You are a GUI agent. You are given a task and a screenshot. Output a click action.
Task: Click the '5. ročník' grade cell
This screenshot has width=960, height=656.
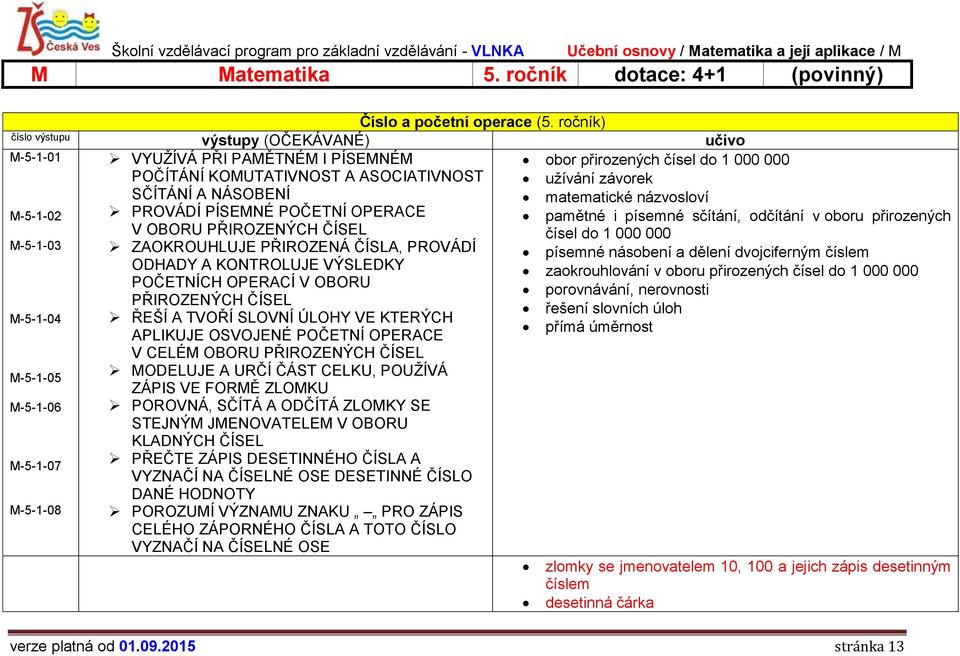(x=525, y=75)
